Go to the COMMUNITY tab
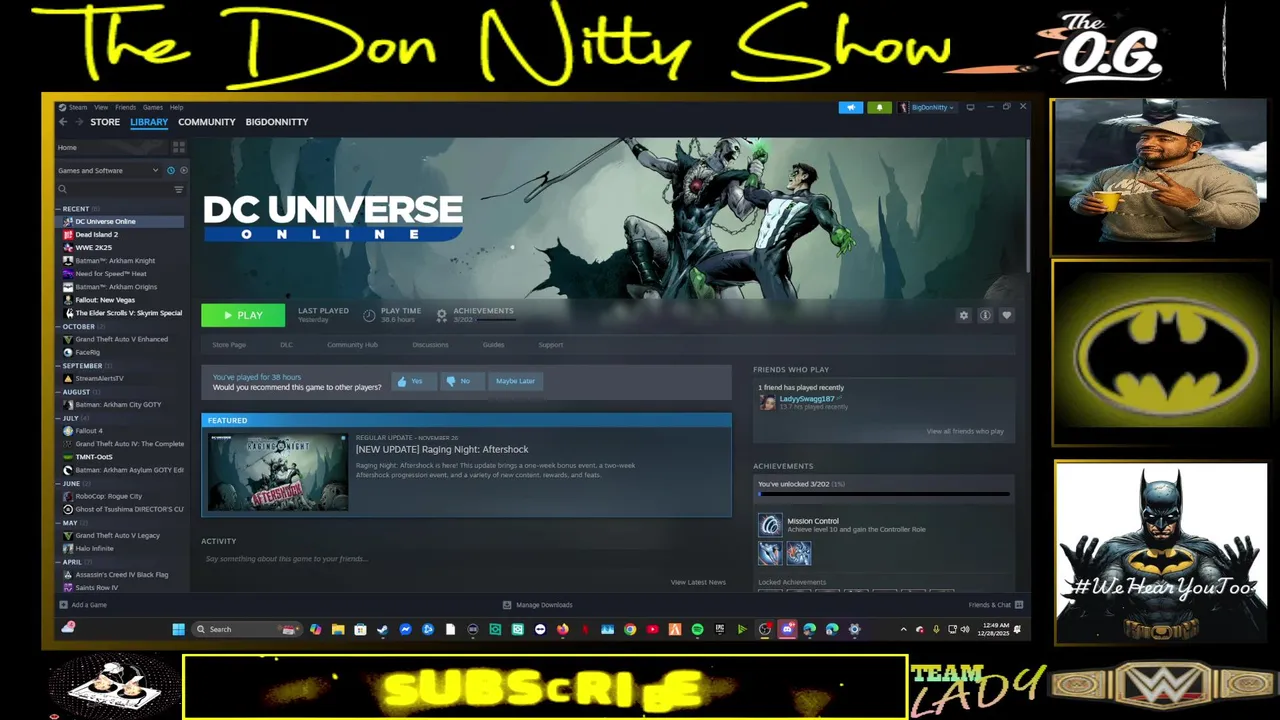 tap(207, 122)
